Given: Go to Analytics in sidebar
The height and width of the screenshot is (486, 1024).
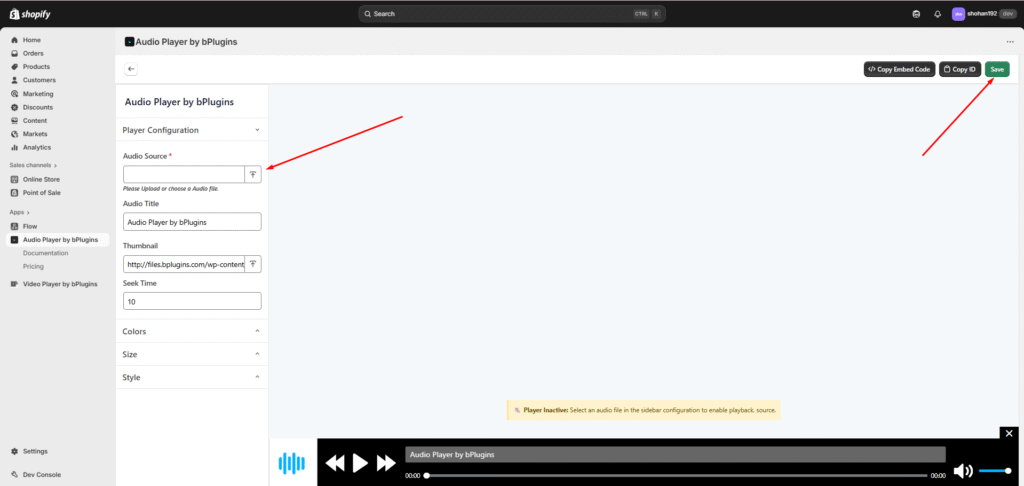Looking at the screenshot, I should tap(37, 147).
